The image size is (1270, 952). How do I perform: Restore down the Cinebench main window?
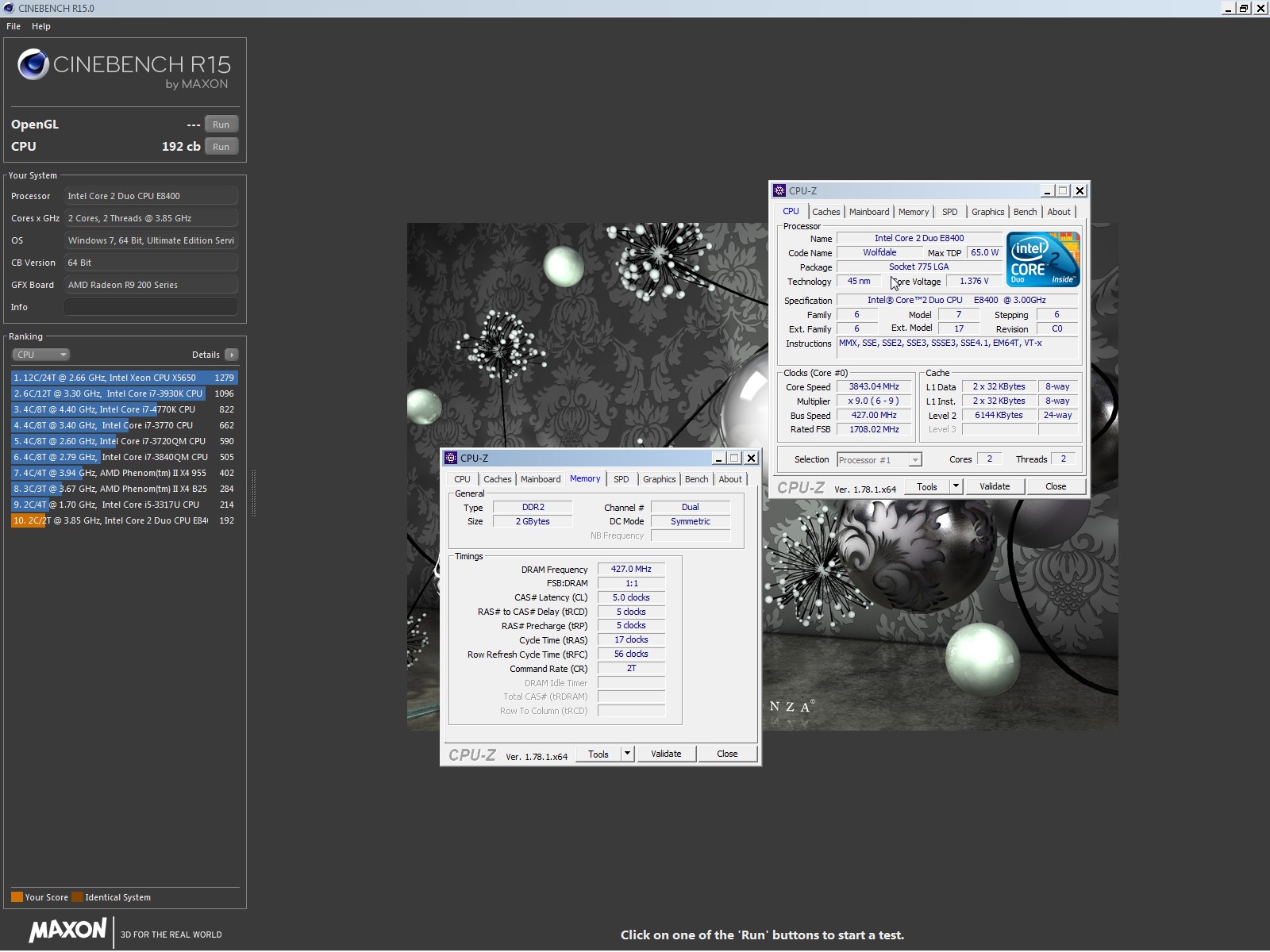(1244, 8)
